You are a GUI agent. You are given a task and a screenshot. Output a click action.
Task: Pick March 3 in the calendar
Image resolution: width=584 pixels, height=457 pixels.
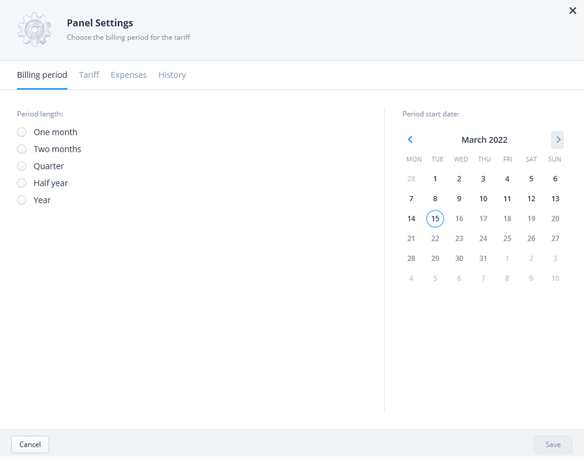point(483,179)
